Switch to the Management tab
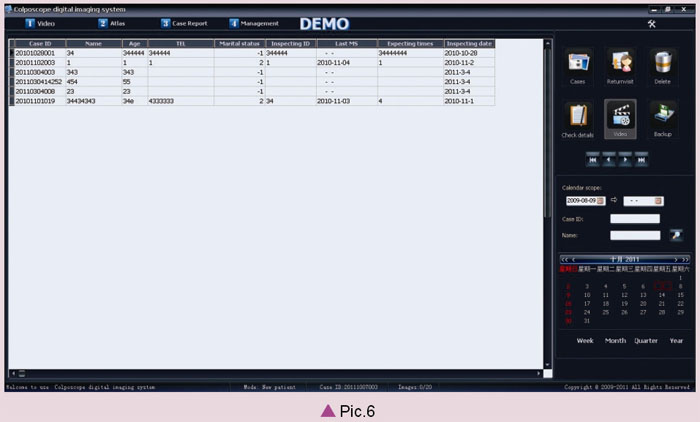The height and width of the screenshot is (422, 700). click(254, 23)
